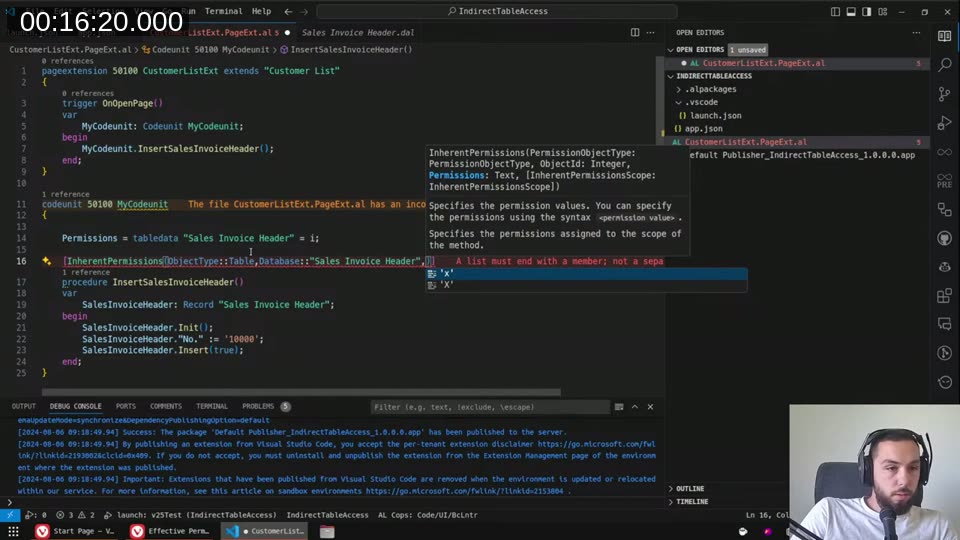Image resolution: width=960 pixels, height=540 pixels.
Task: Go back with the navigation left arrow
Action: coord(288,12)
